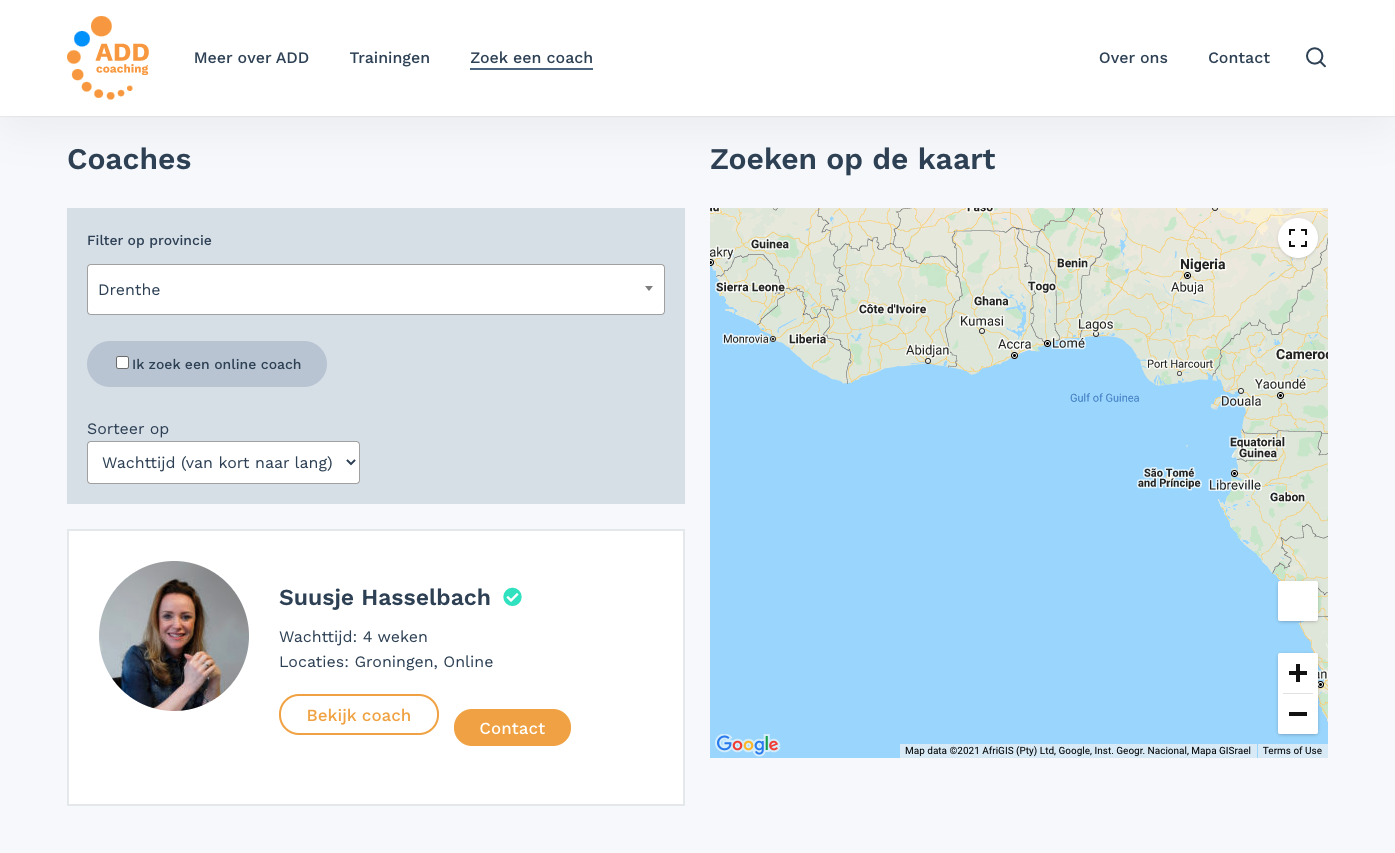Click the Ghana label on the map
The image size is (1395, 853).
click(991, 301)
